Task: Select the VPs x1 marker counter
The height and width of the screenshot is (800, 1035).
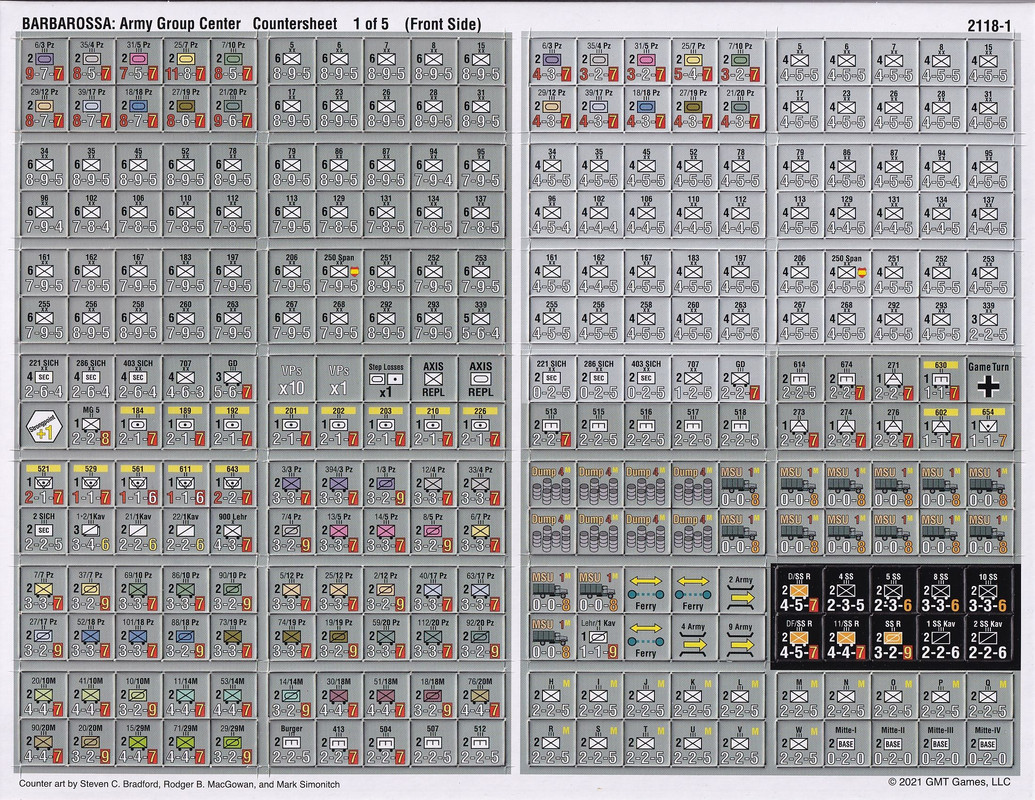Action: (x=339, y=379)
